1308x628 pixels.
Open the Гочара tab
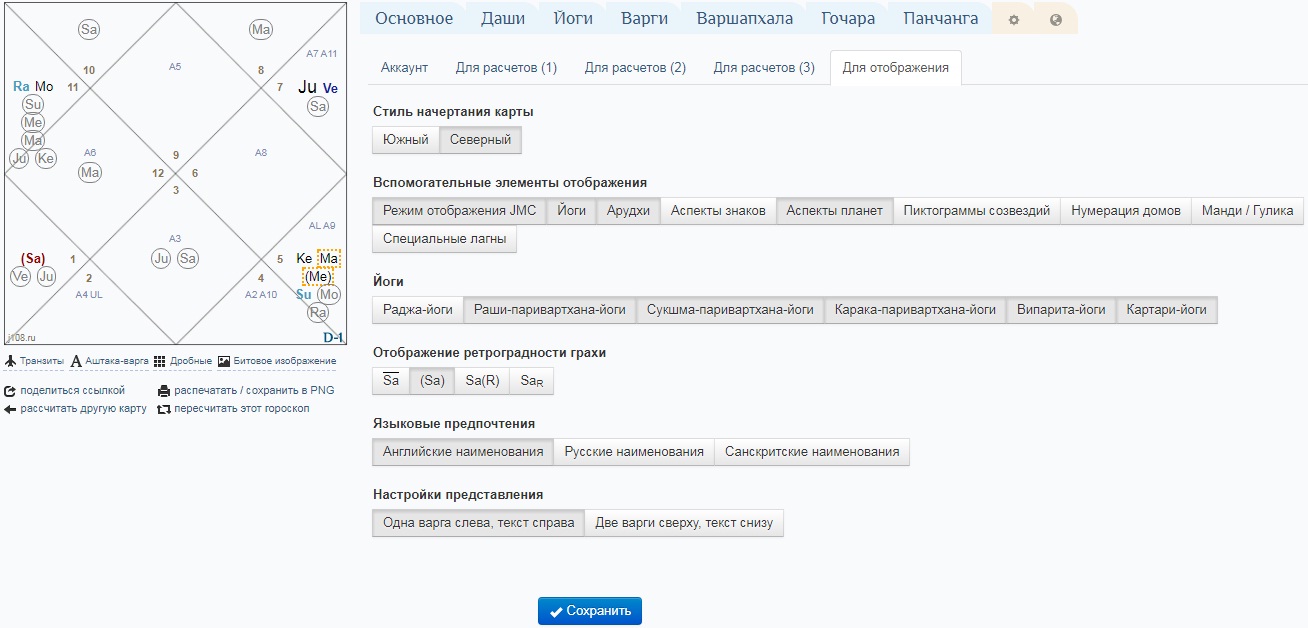pos(848,18)
